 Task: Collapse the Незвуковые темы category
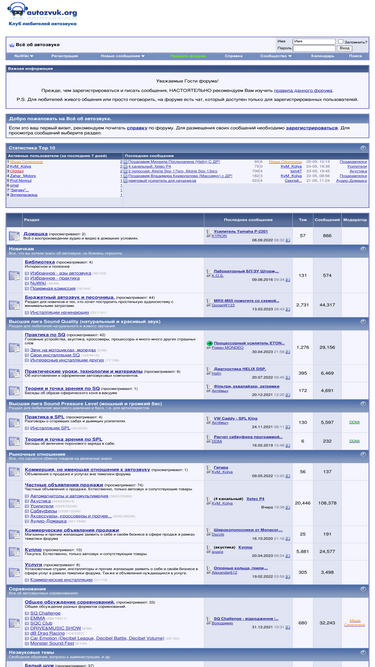(363, 652)
